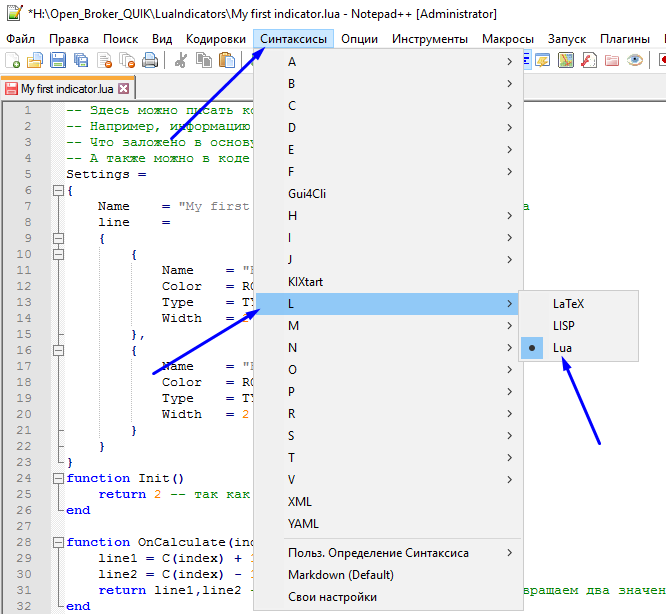666x614 pixels.
Task: Expand the M languages submenu
Action: click(x=388, y=326)
